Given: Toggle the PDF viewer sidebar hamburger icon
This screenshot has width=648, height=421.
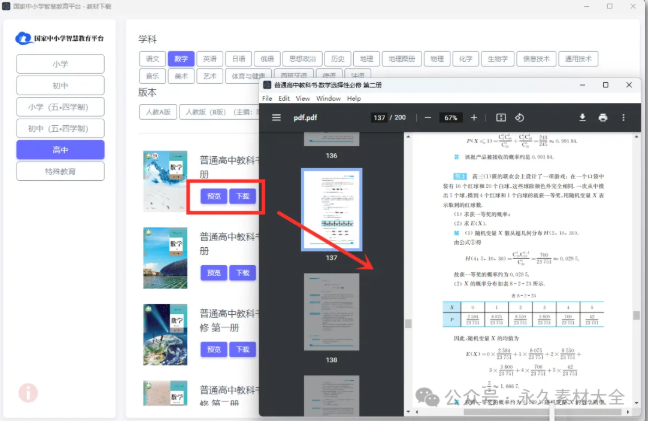Looking at the screenshot, I should coord(276,118).
